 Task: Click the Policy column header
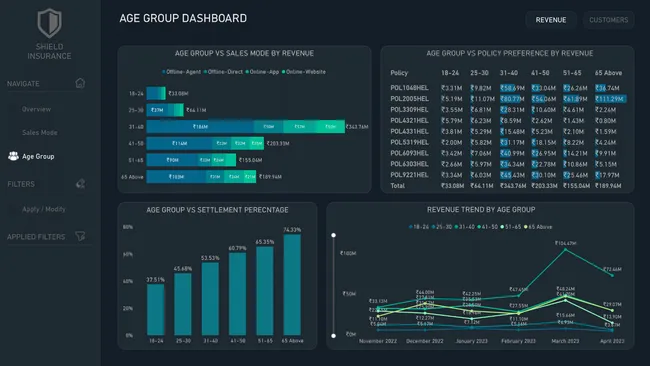click(x=399, y=73)
